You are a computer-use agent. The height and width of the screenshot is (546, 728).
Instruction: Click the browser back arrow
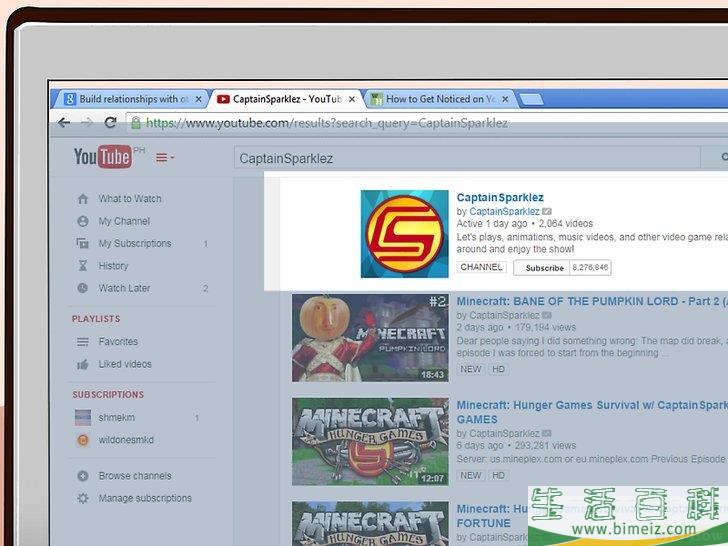[x=64, y=123]
